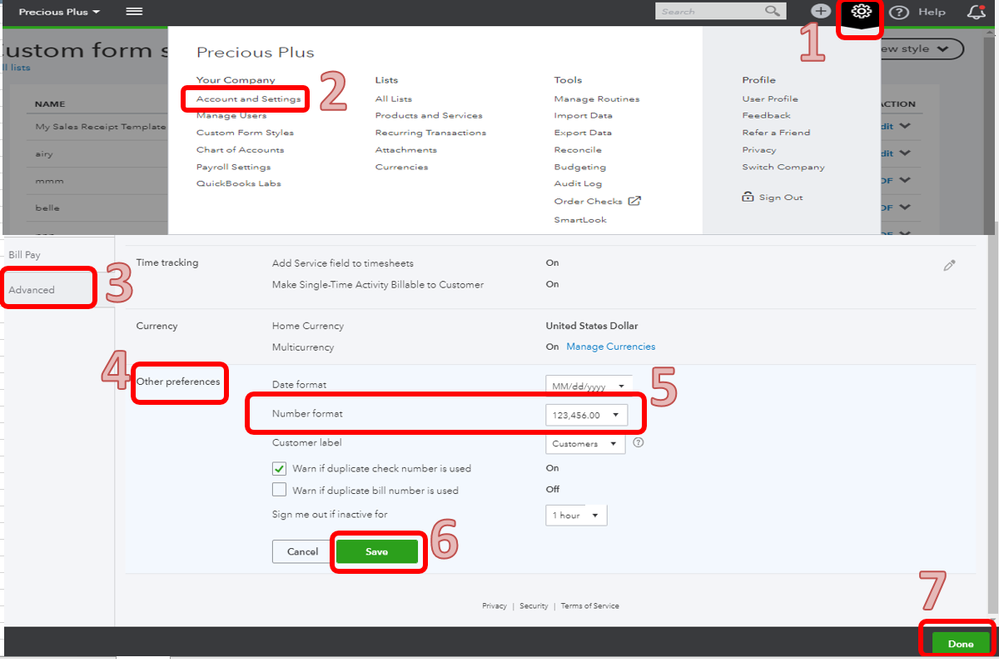Click the Other preferences section label
999x659 pixels.
point(178,382)
